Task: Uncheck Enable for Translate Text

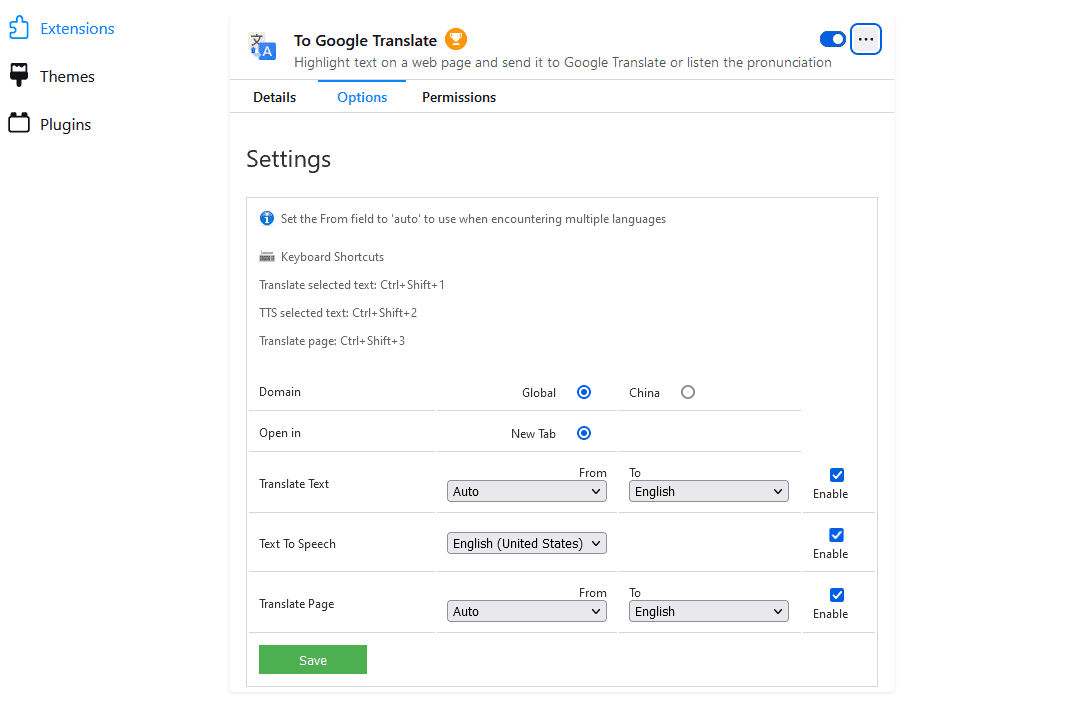Action: tap(837, 475)
